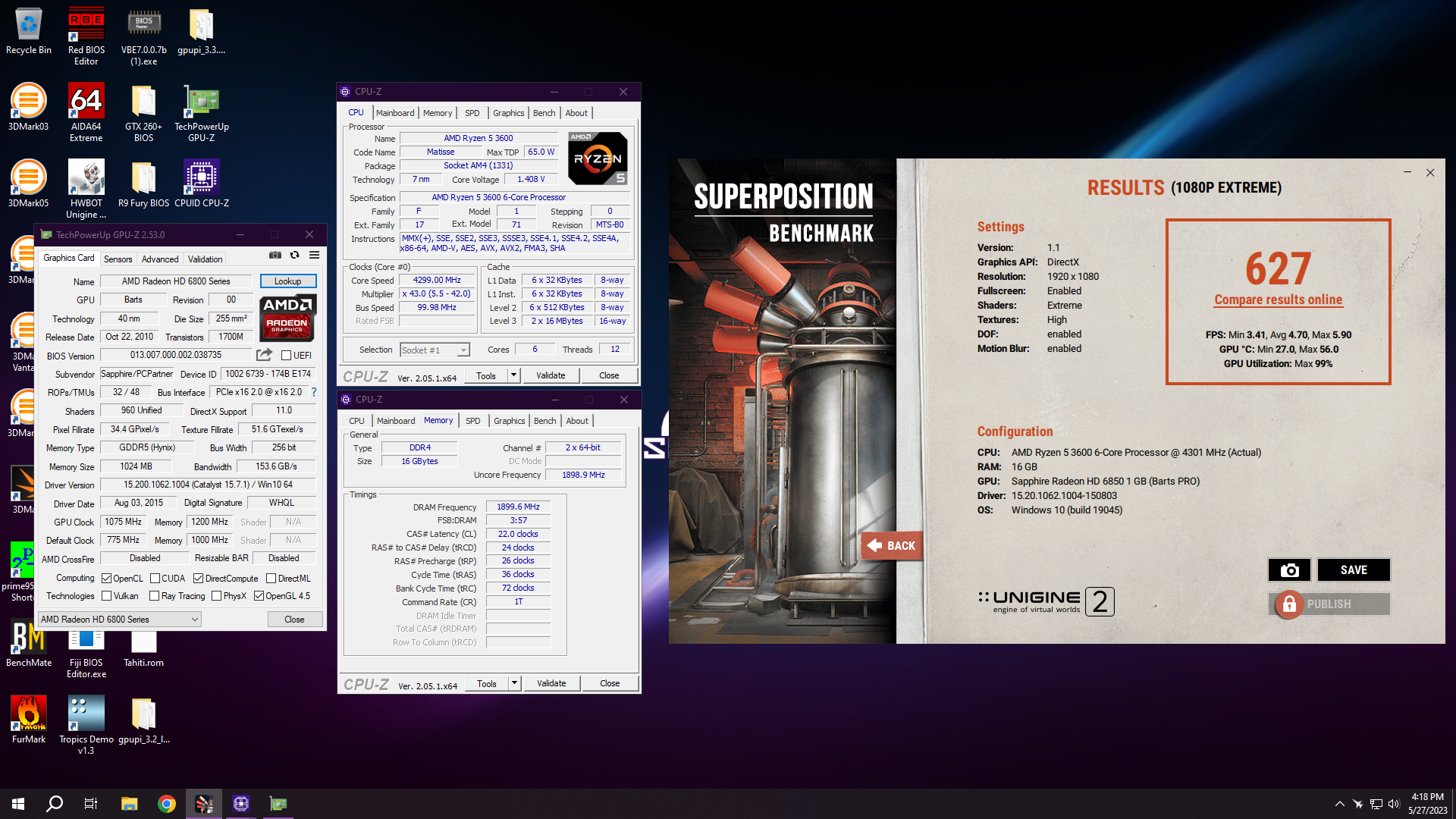
Task: Click GPU-Z taskbar button
Action: [278, 804]
